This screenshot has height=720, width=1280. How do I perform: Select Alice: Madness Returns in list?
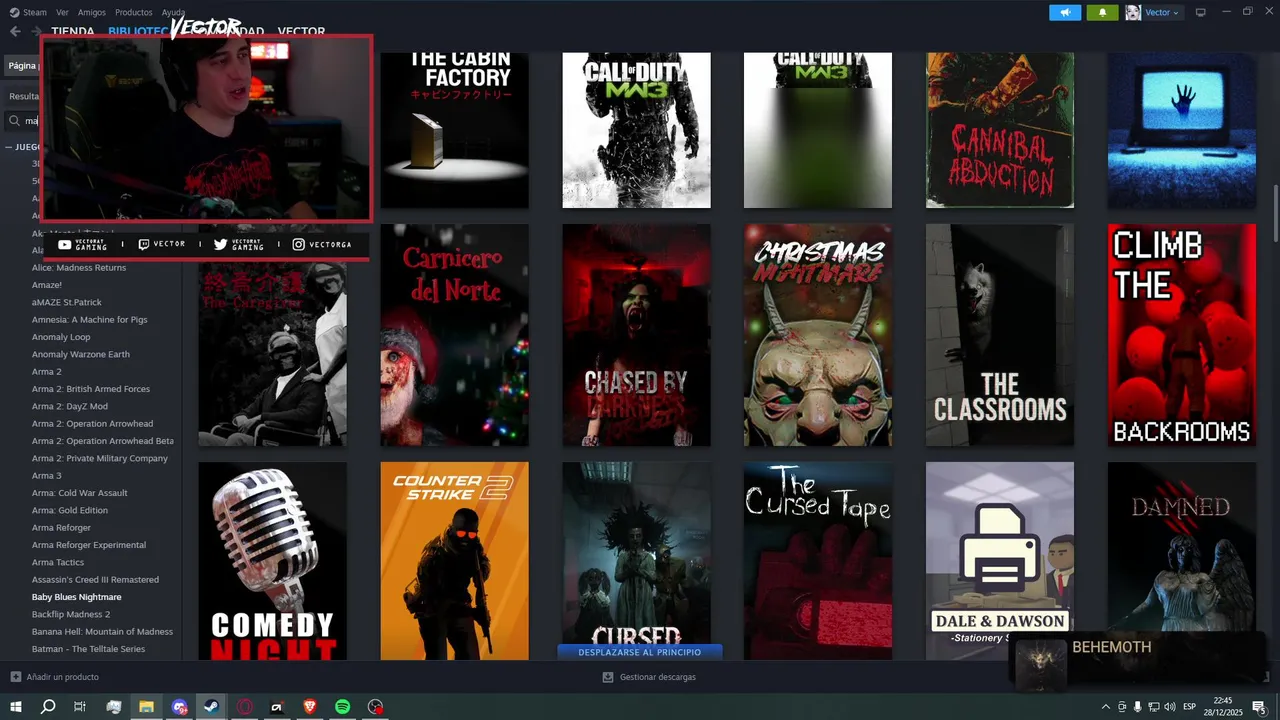[x=79, y=268]
